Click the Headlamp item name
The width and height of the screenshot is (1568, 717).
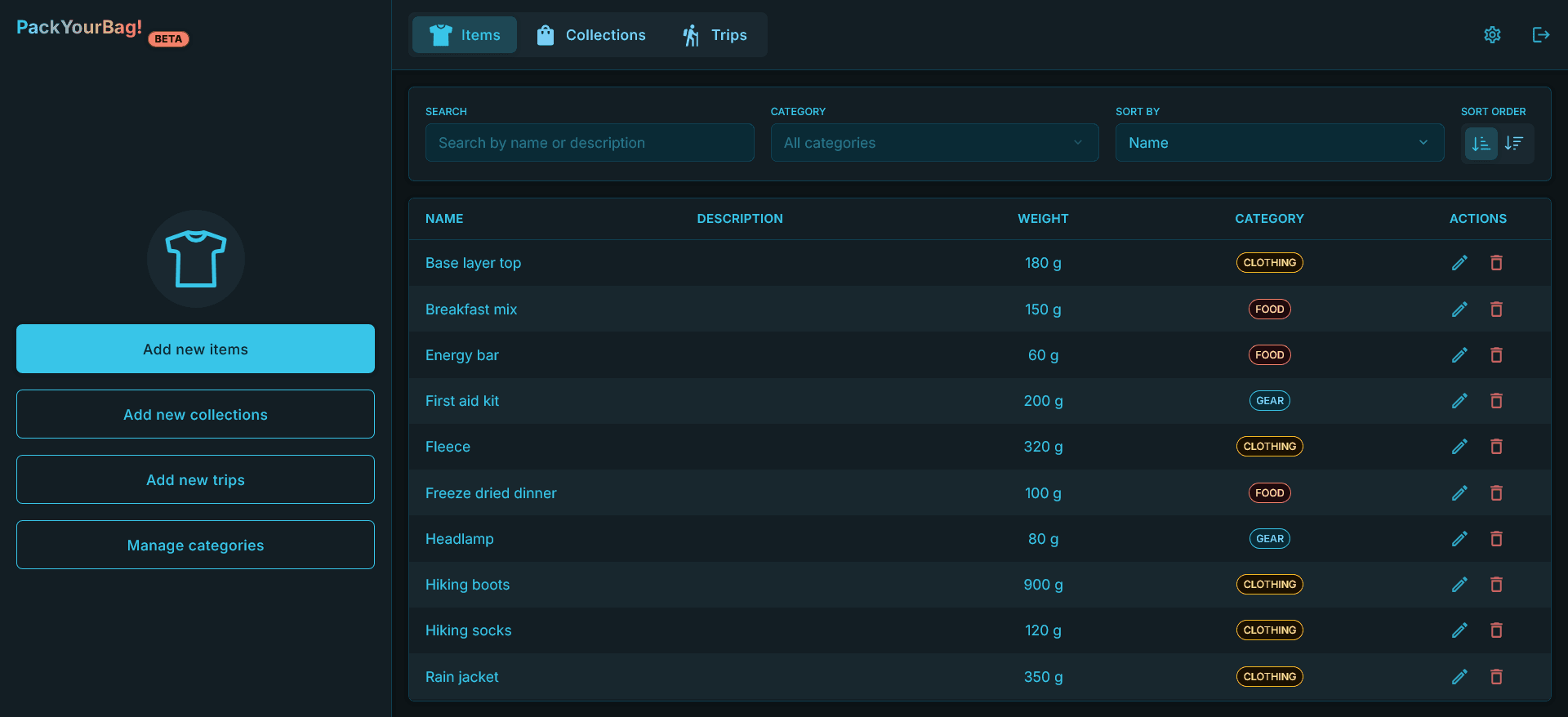pos(459,539)
